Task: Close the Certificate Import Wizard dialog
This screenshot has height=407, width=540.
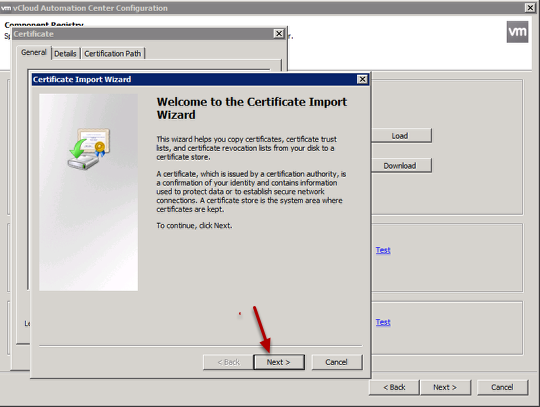Action: pos(362,80)
